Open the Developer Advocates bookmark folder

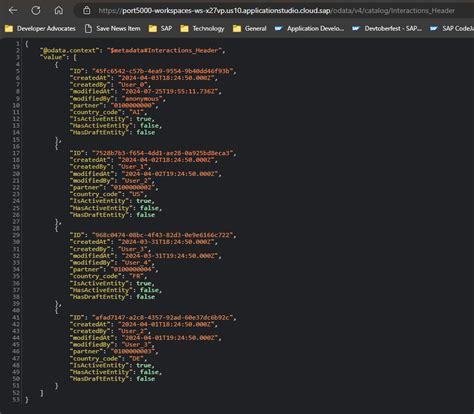(x=40, y=29)
